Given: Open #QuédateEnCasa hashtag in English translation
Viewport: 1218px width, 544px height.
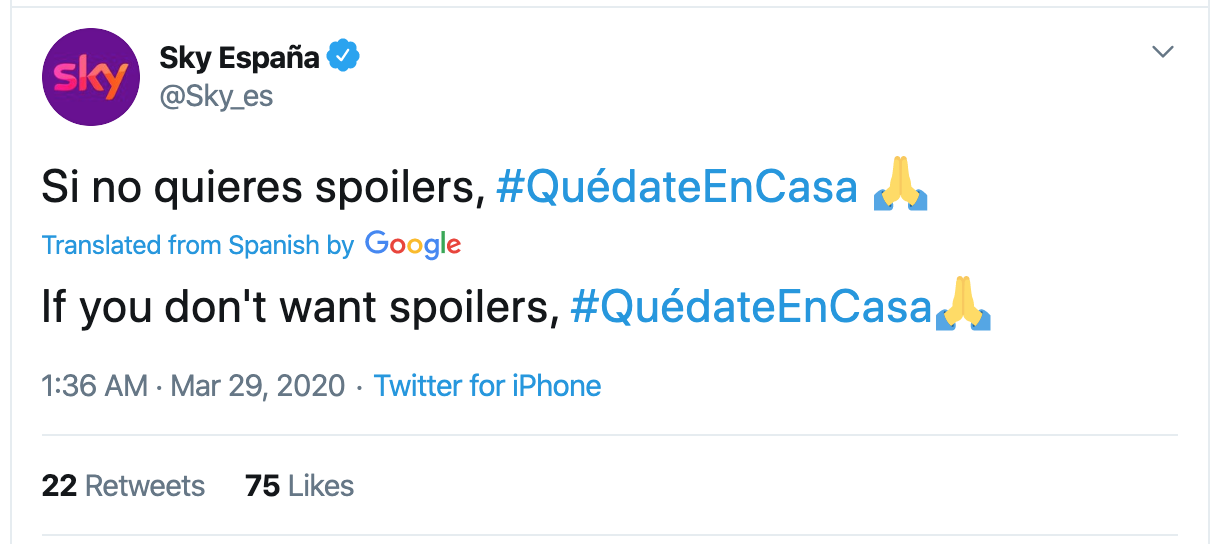Looking at the screenshot, I should (x=751, y=307).
